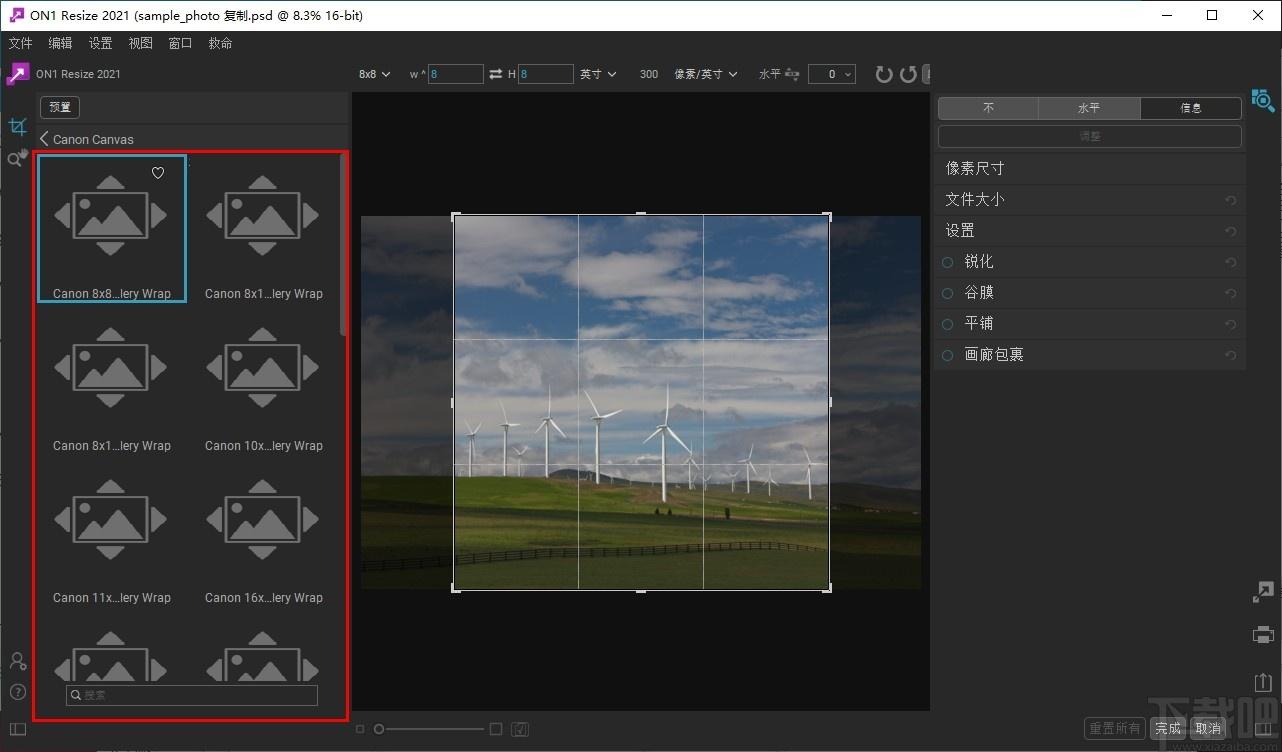
Task: Open the help question mark icon
Action: [17, 691]
